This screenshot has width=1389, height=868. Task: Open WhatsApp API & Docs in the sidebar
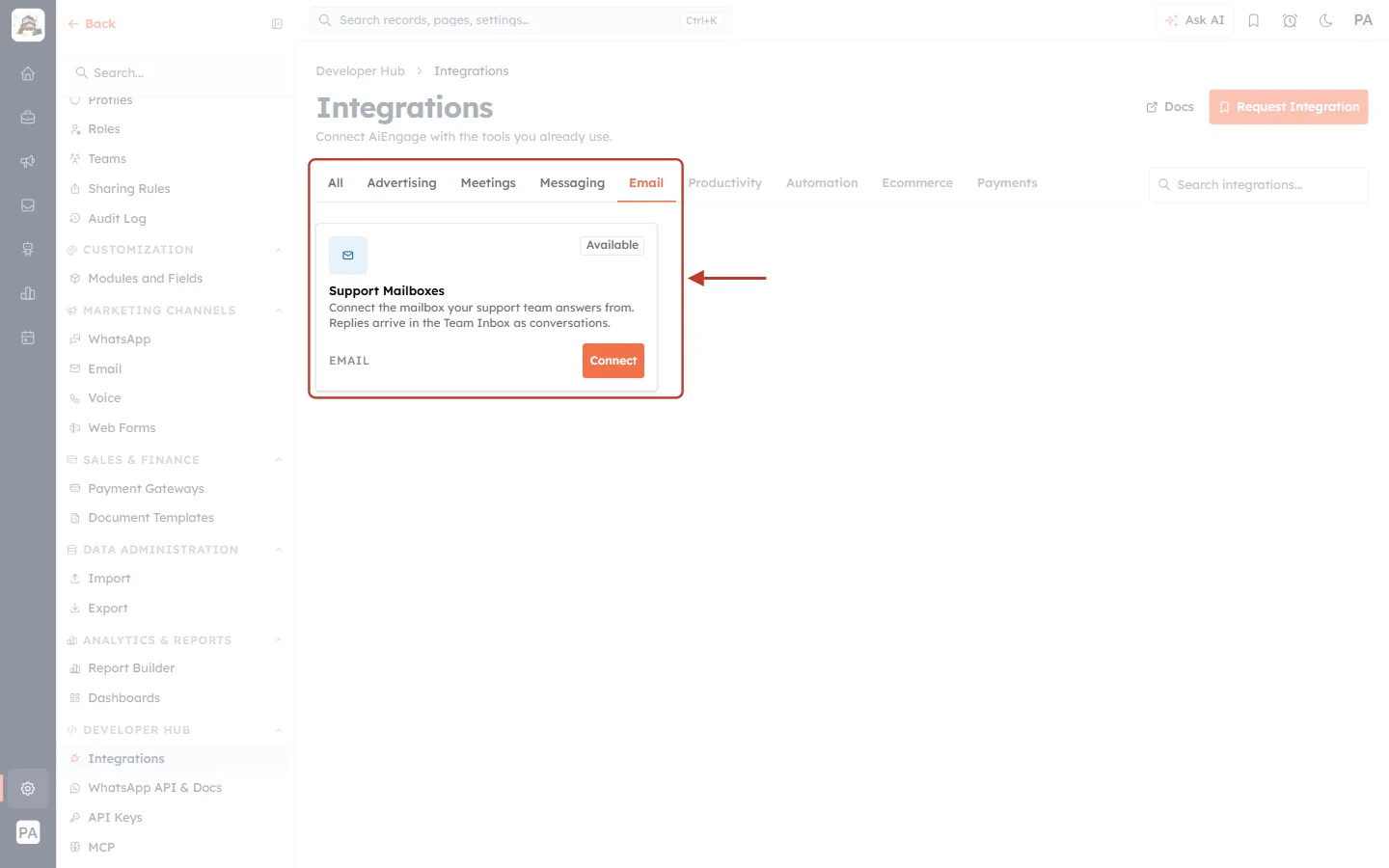(x=154, y=788)
